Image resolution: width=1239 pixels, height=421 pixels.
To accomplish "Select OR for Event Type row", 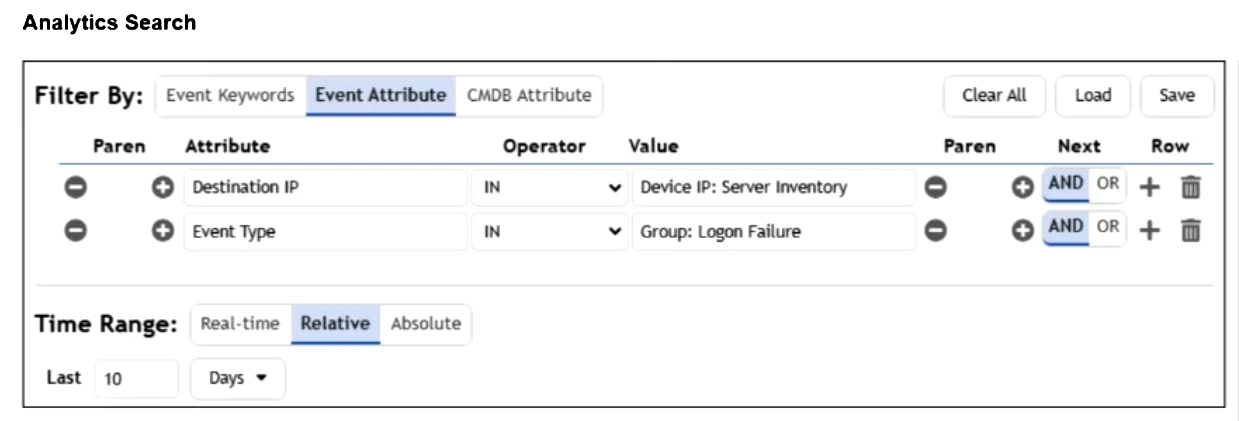I will (1108, 228).
